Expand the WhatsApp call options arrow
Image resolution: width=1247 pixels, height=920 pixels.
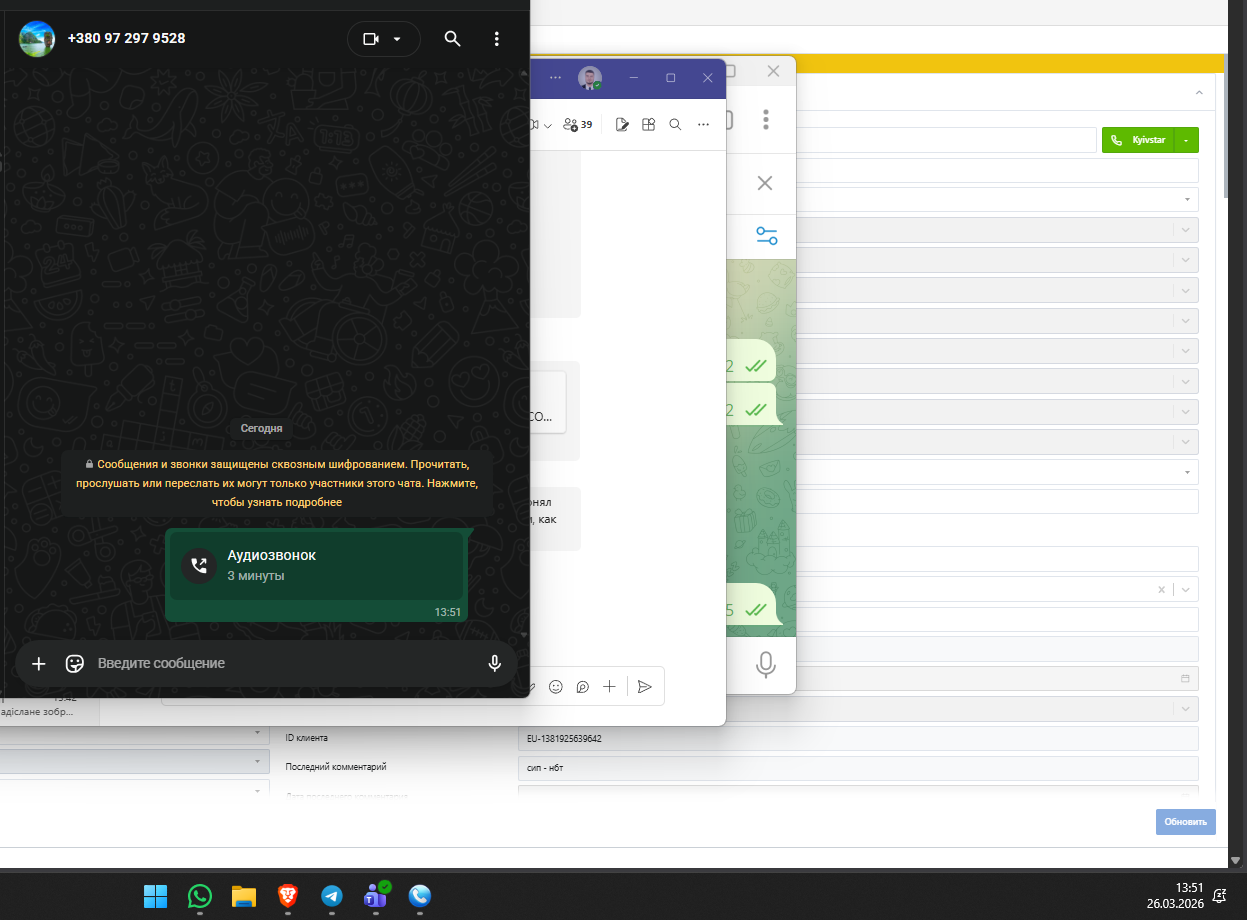pos(397,39)
